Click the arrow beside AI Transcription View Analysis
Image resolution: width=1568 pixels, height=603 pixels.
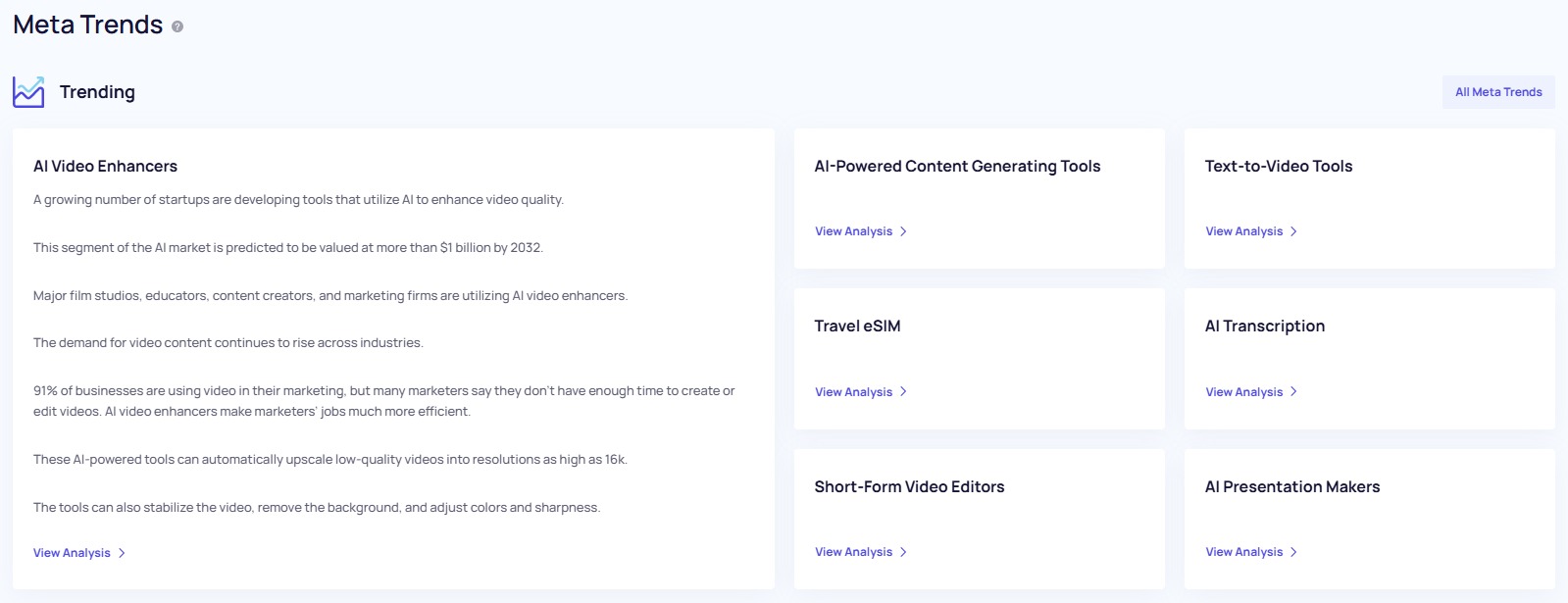coord(1294,392)
